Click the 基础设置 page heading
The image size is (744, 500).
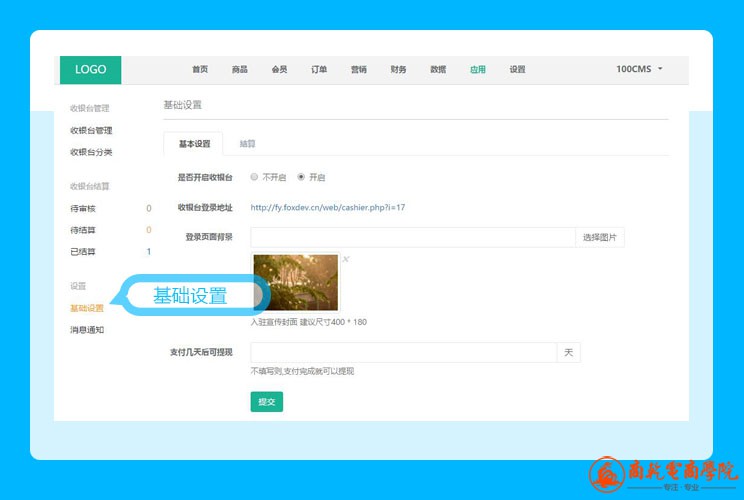[183, 105]
